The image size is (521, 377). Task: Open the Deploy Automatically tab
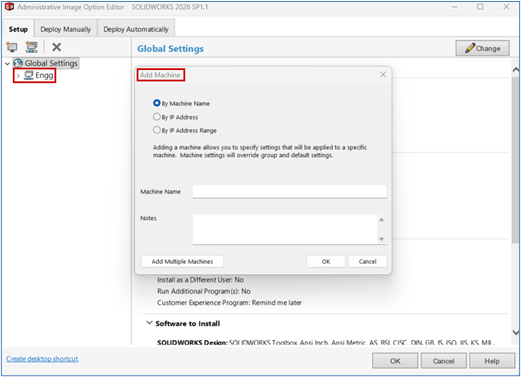pyautogui.click(x=136, y=29)
